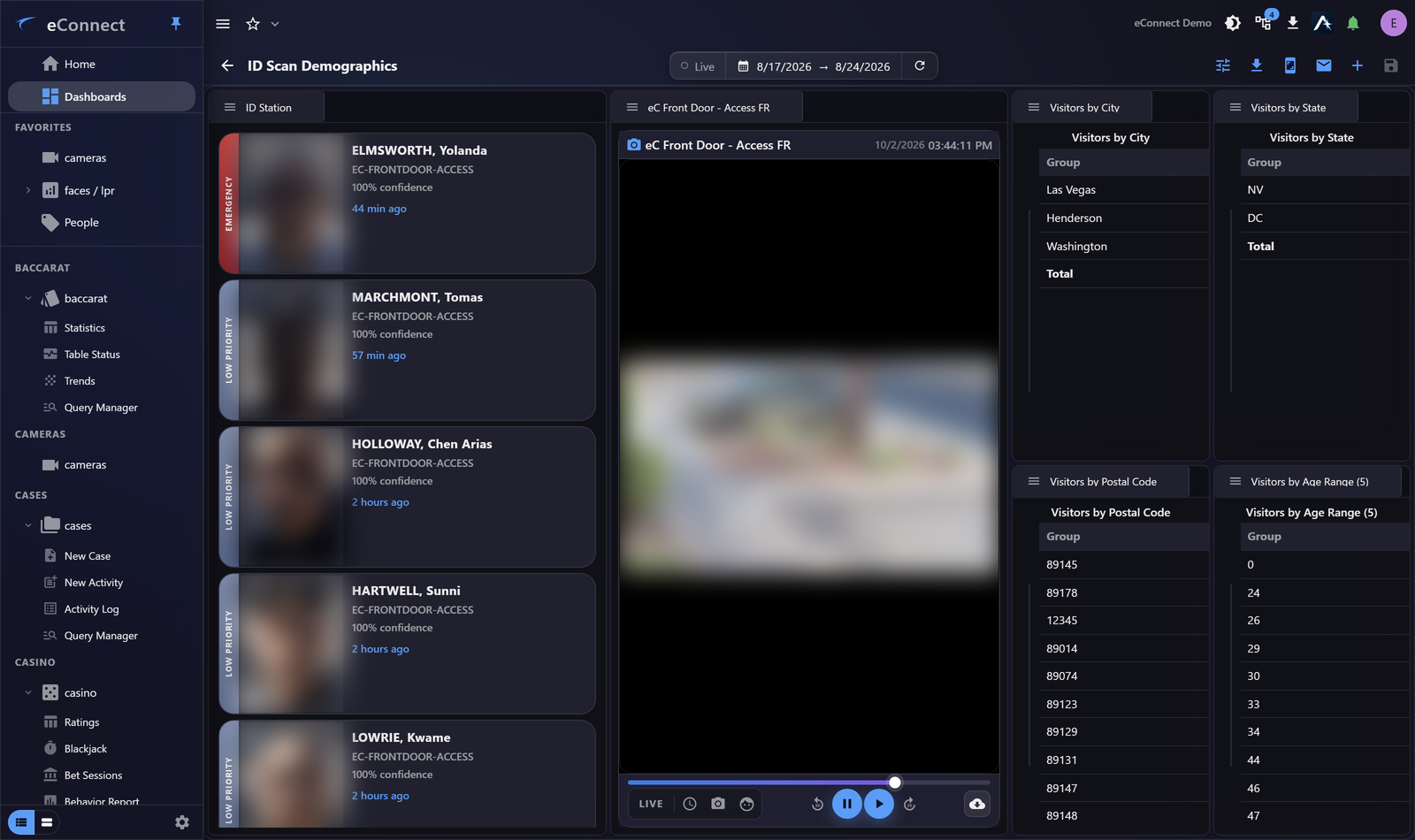
Task: Collapse the cases tree node
Action: point(27,525)
